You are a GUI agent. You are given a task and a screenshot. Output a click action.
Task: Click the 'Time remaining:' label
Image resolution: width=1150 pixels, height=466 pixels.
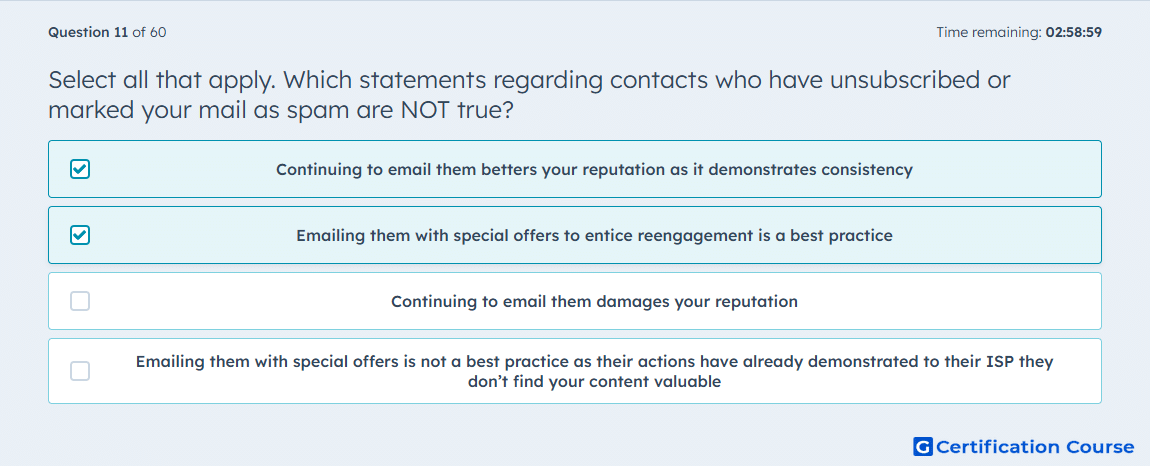tap(989, 32)
